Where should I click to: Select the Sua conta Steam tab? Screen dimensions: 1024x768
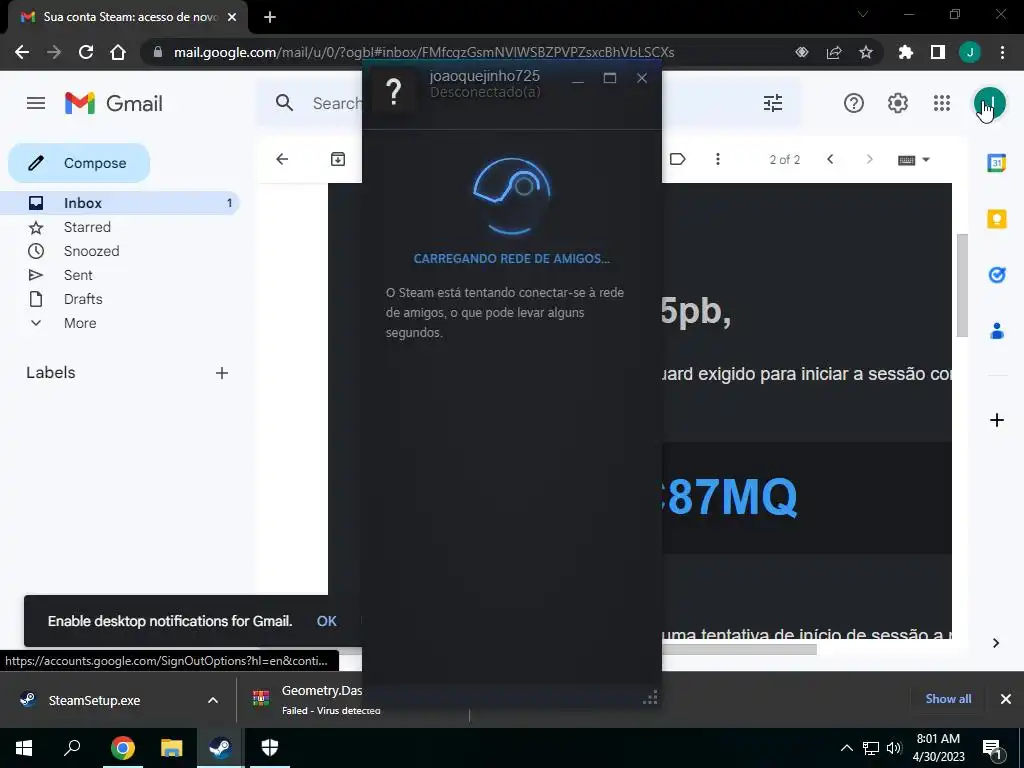pos(128,17)
